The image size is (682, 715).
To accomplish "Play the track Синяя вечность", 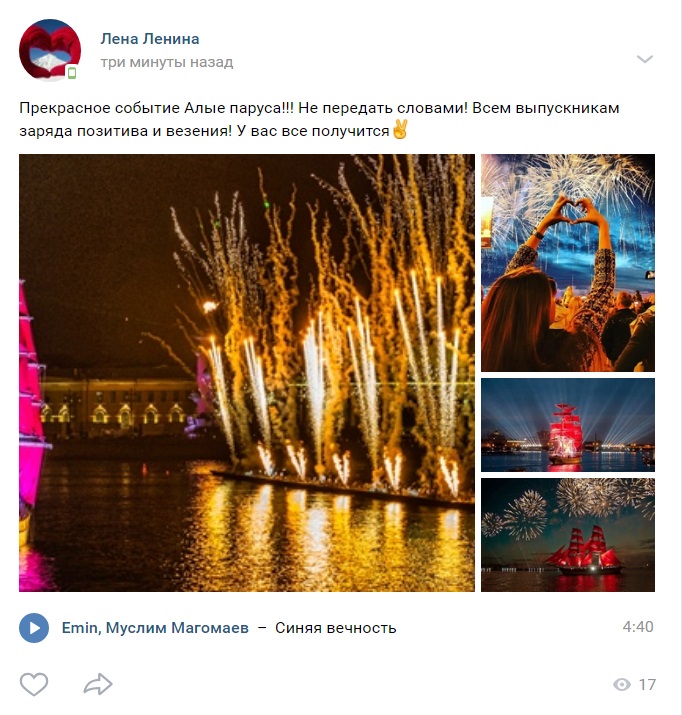I will click(34, 628).
